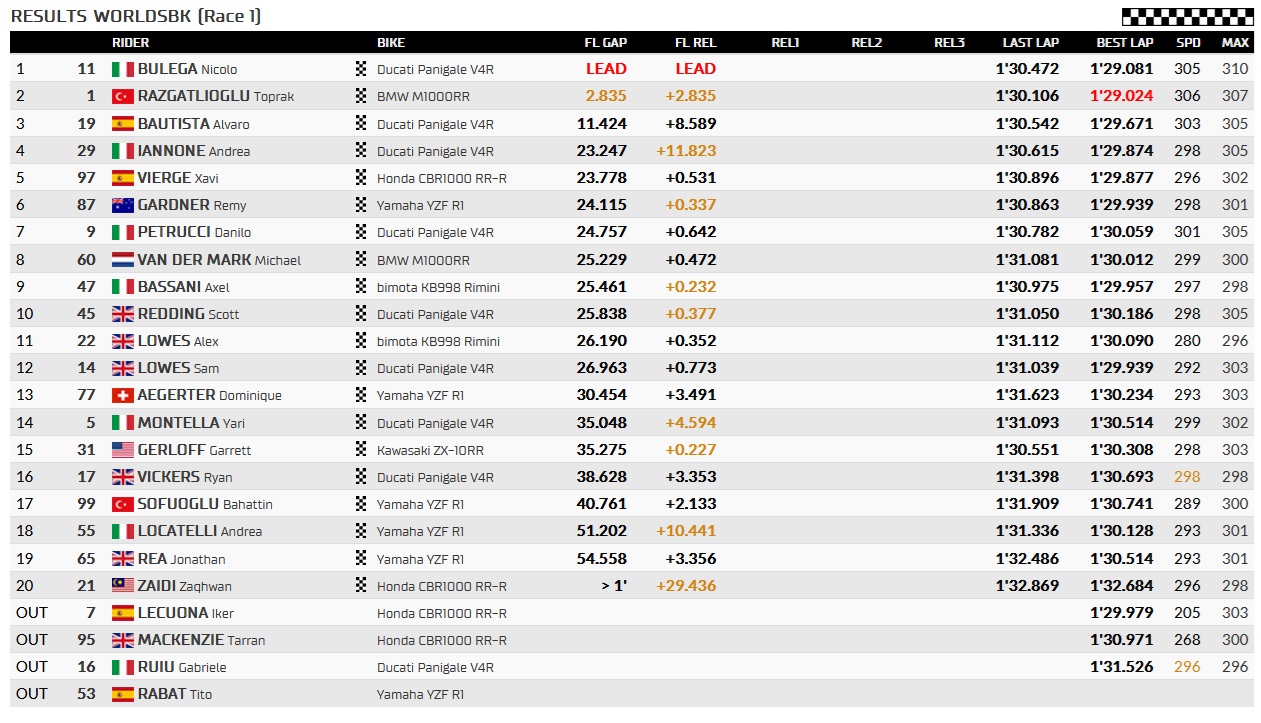This screenshot has width=1261, height=723.
Task: Select rider name RAZGATLIOGLU Toprak
Action: point(216,96)
